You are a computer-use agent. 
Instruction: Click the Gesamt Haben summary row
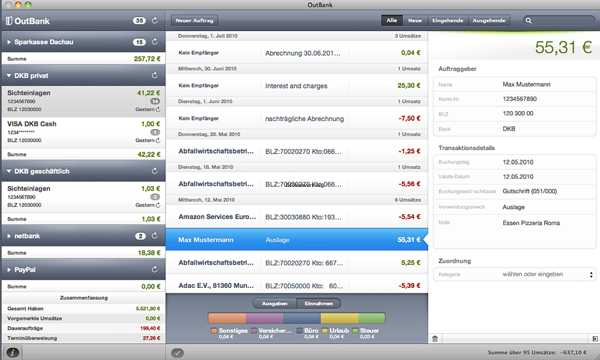83,308
